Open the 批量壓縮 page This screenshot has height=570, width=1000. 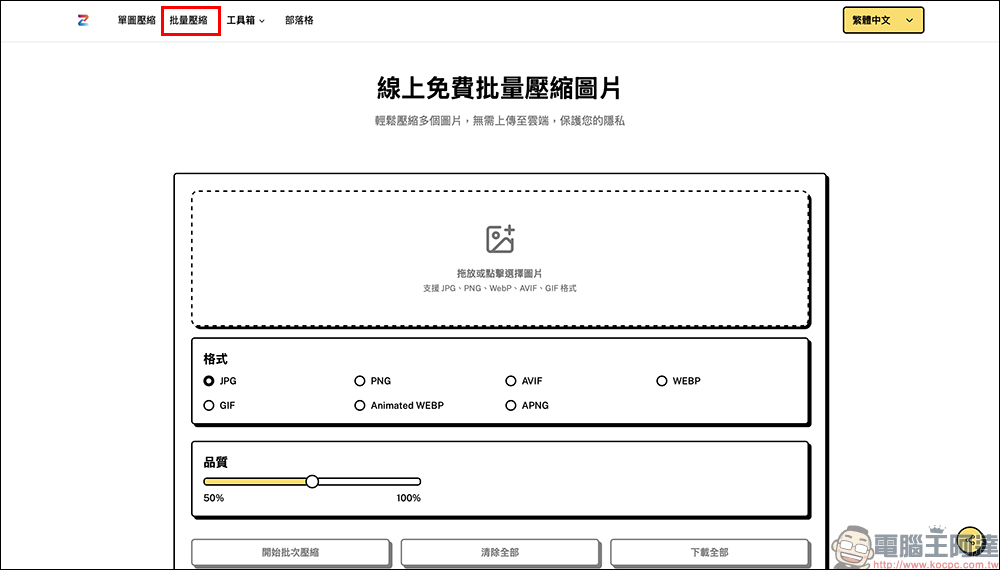click(x=189, y=20)
